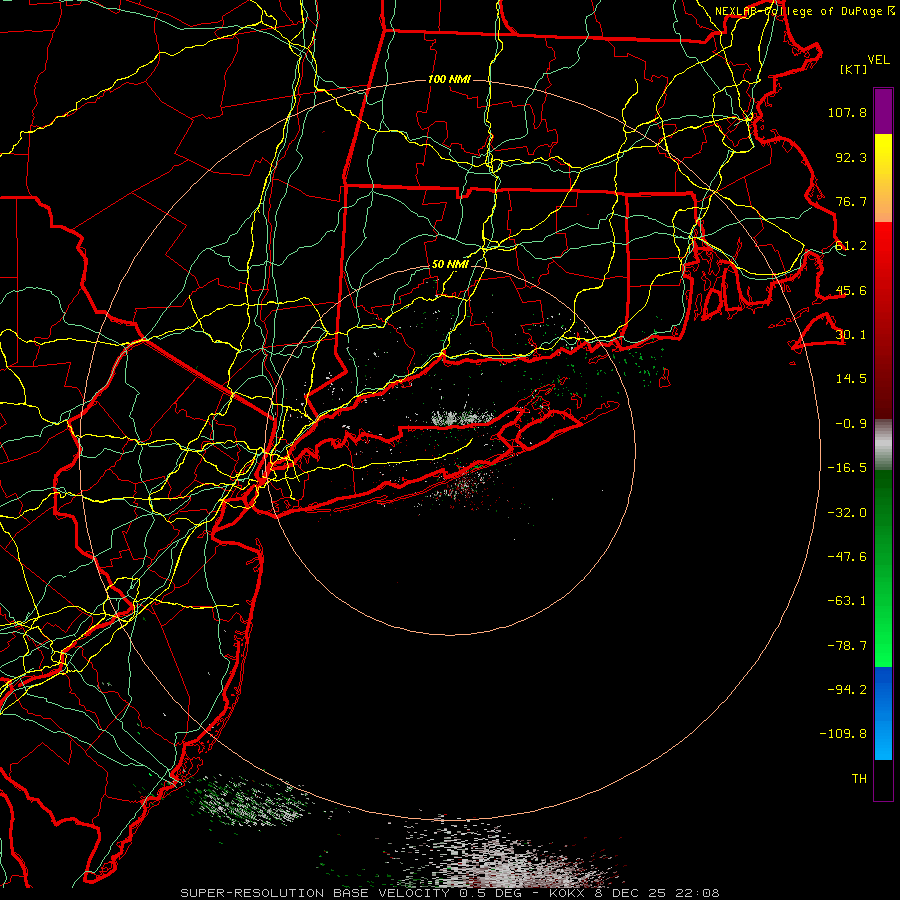Click the 107.8 scale value
This screenshot has width=900, height=900.
pos(847,112)
